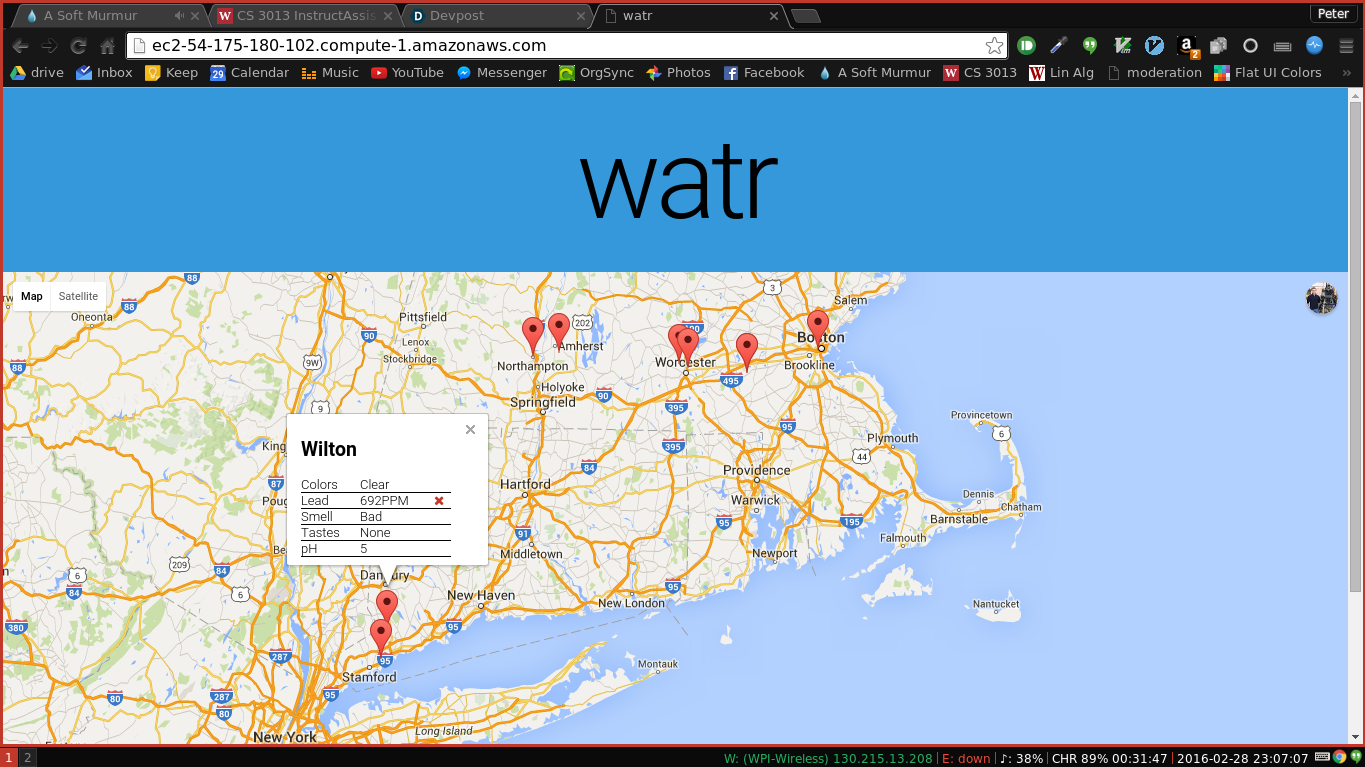Open the Music bookmark
The height and width of the screenshot is (767, 1365).
click(330, 72)
